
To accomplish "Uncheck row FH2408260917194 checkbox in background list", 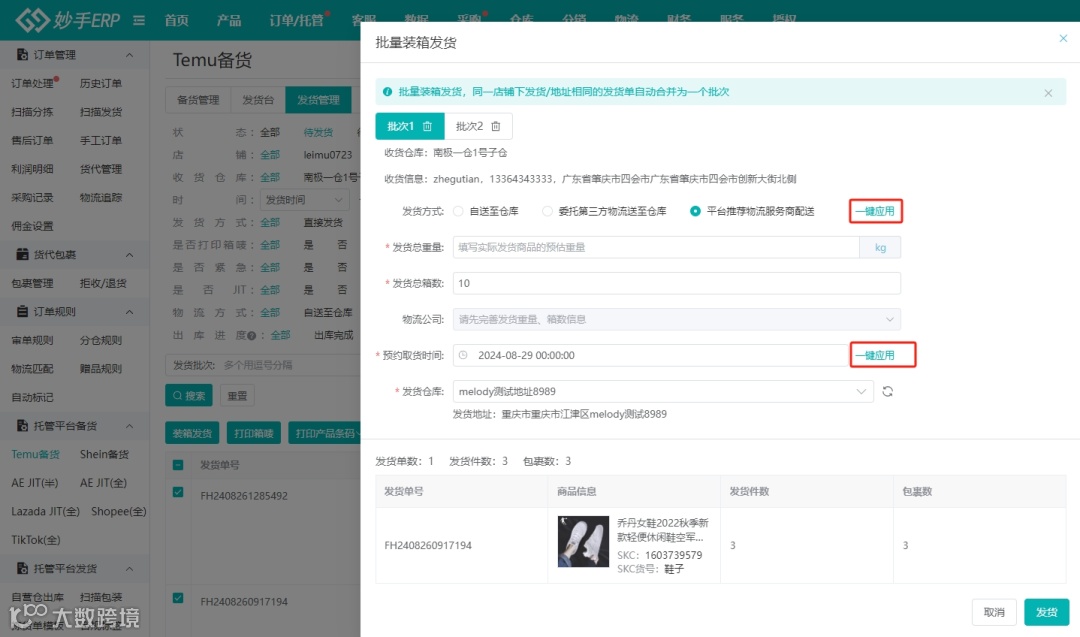I will (178, 598).
